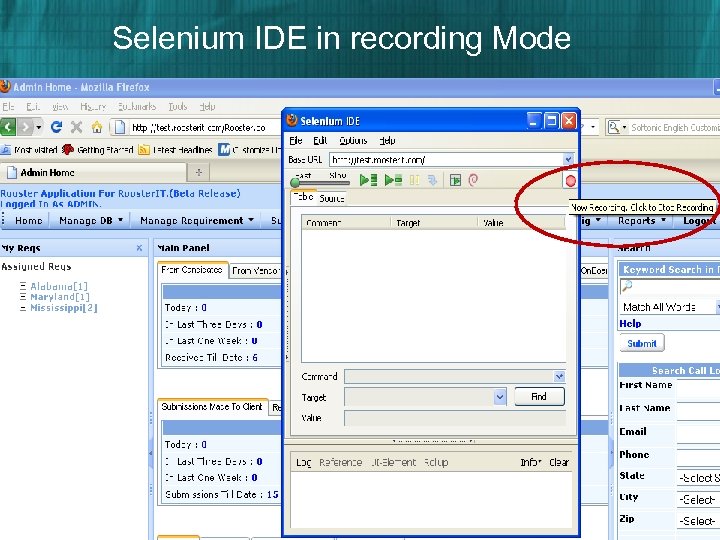Go forward with Firefox forward arrow
Screen dimensions: 720x540
pyautogui.click(x=26, y=127)
